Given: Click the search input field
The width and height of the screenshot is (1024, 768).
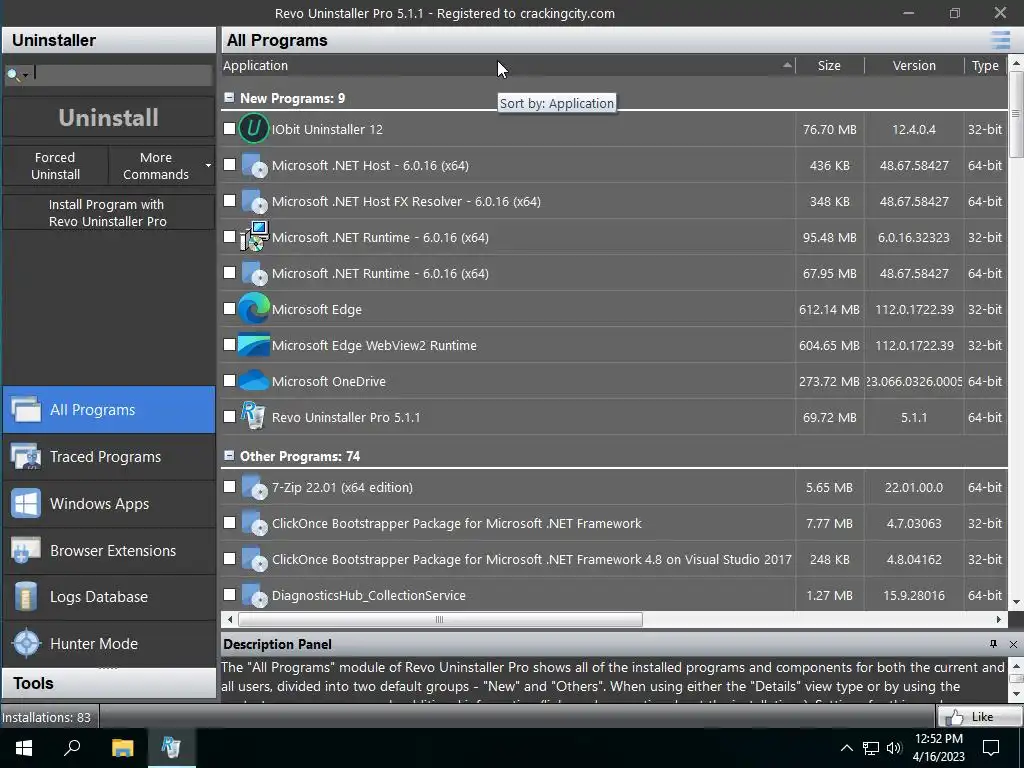Looking at the screenshot, I should (123, 74).
